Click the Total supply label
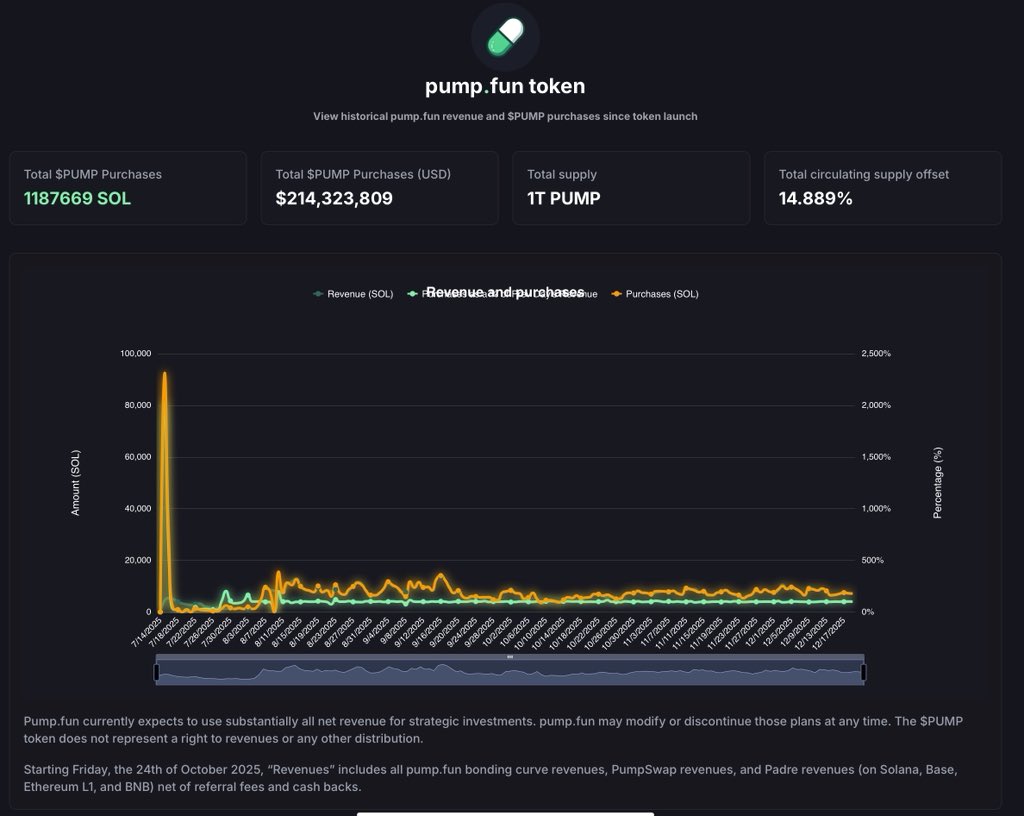The width and height of the screenshot is (1024, 816). [562, 174]
